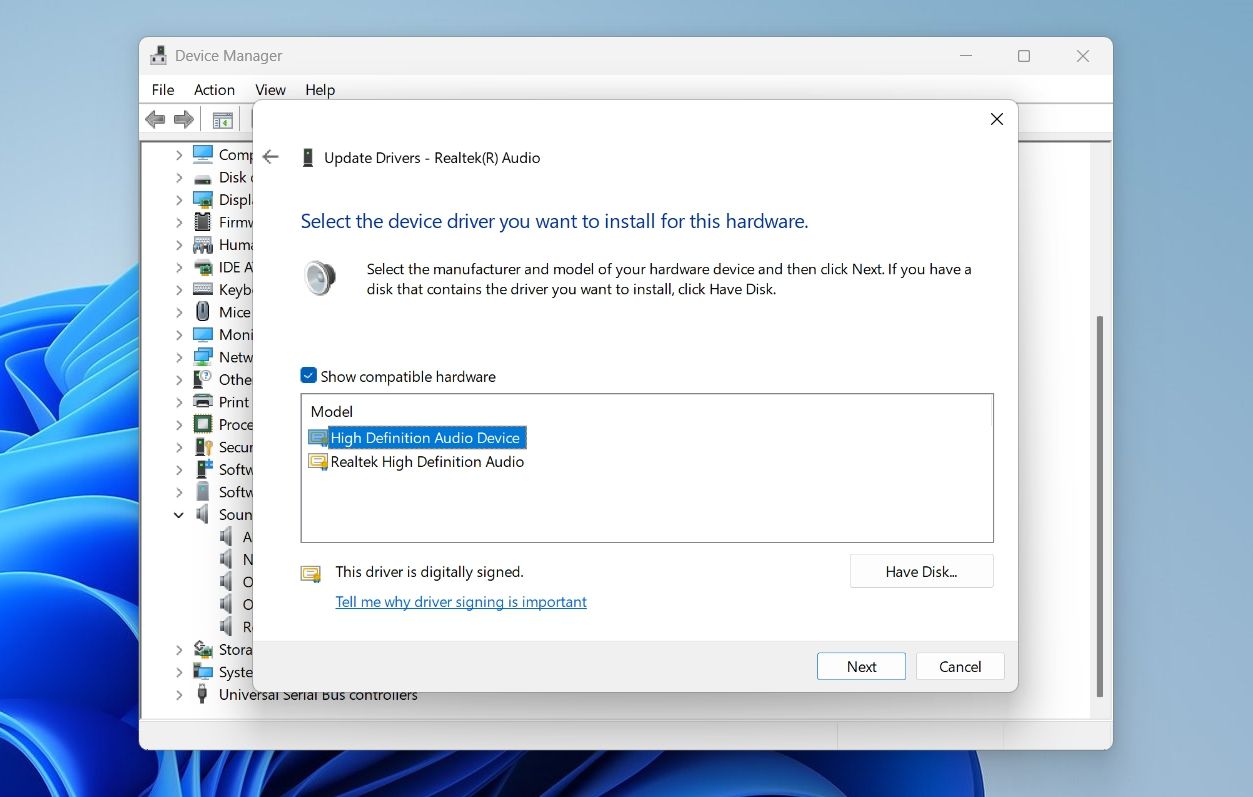Click the Back arrow in Device Manager toolbar

pos(155,120)
